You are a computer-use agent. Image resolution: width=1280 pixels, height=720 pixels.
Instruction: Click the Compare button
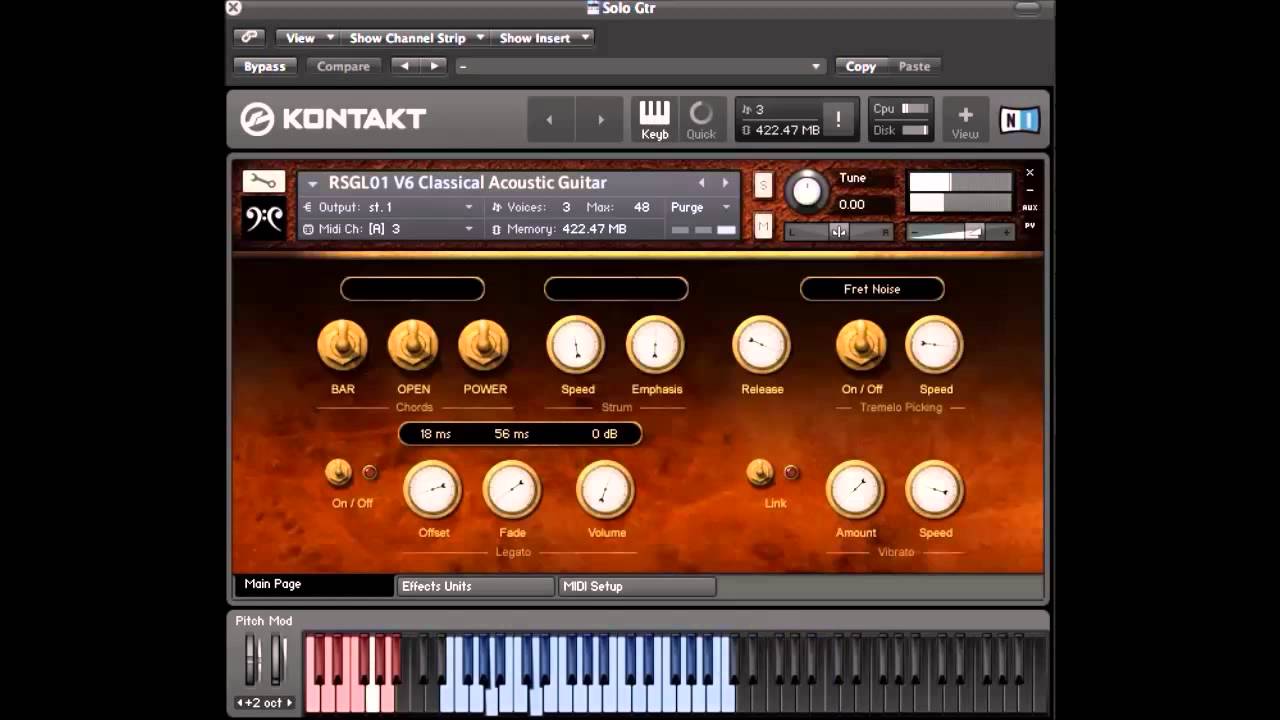(x=343, y=66)
